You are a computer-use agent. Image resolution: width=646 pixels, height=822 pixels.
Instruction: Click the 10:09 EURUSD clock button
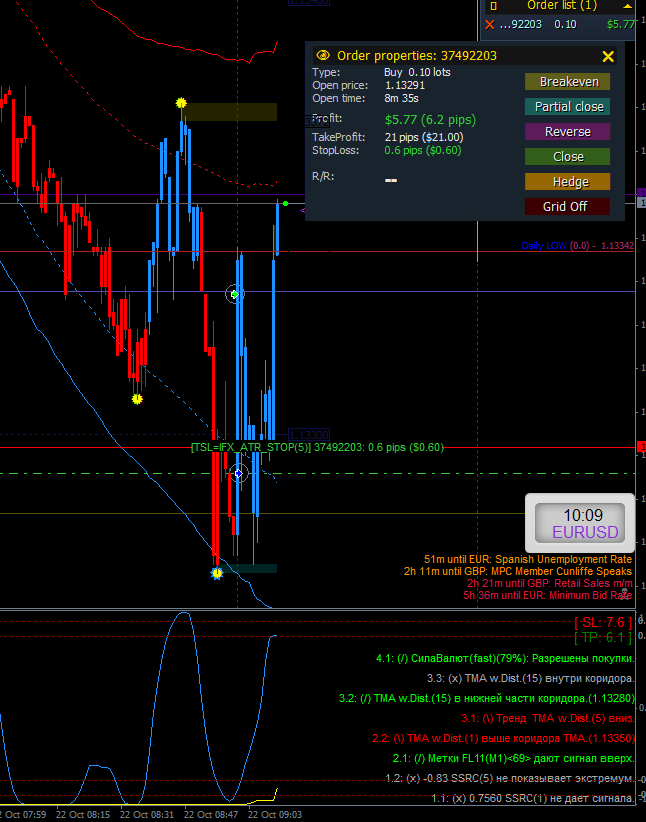coord(579,523)
